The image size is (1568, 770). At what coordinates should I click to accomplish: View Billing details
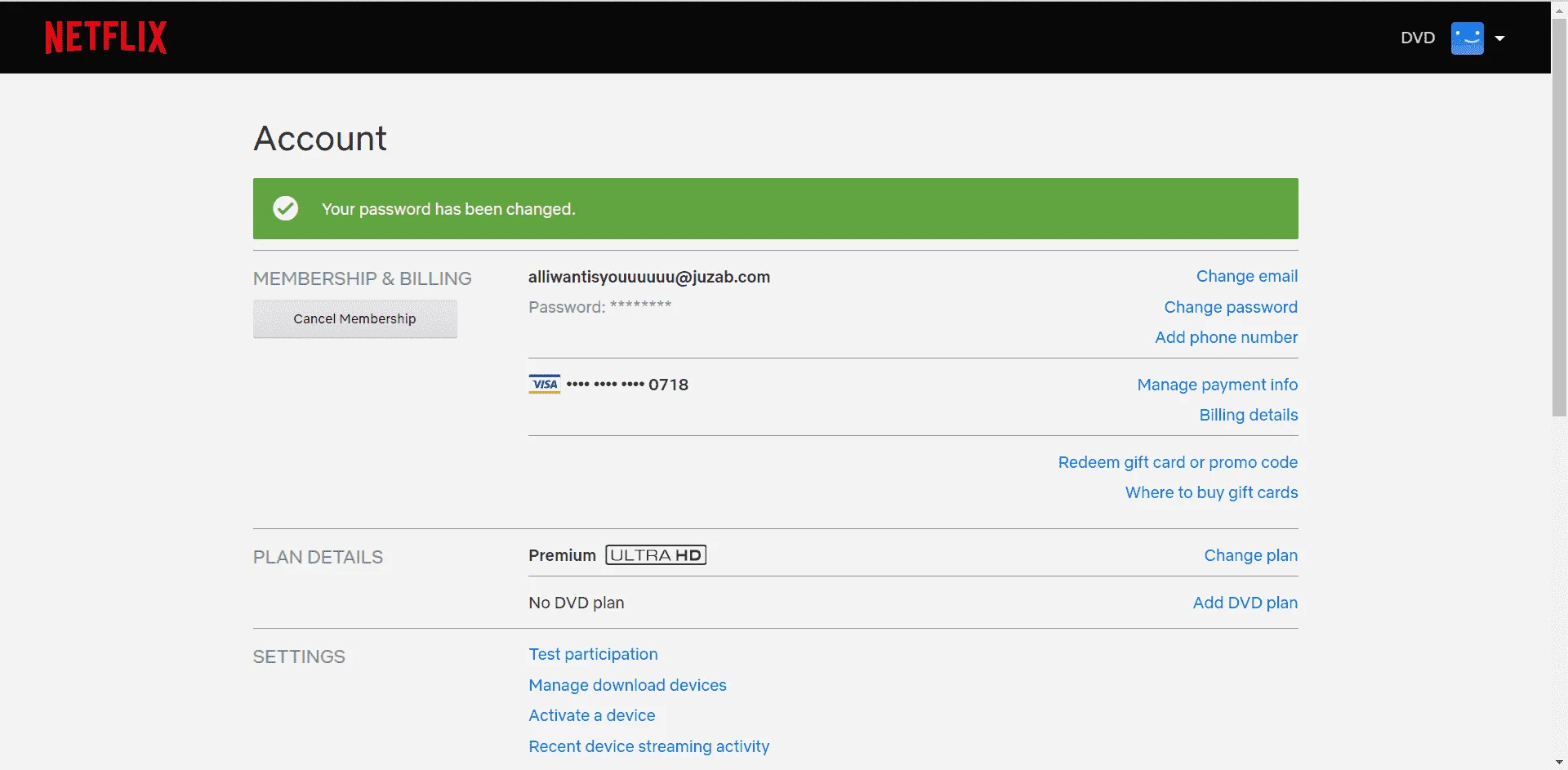[x=1249, y=415]
